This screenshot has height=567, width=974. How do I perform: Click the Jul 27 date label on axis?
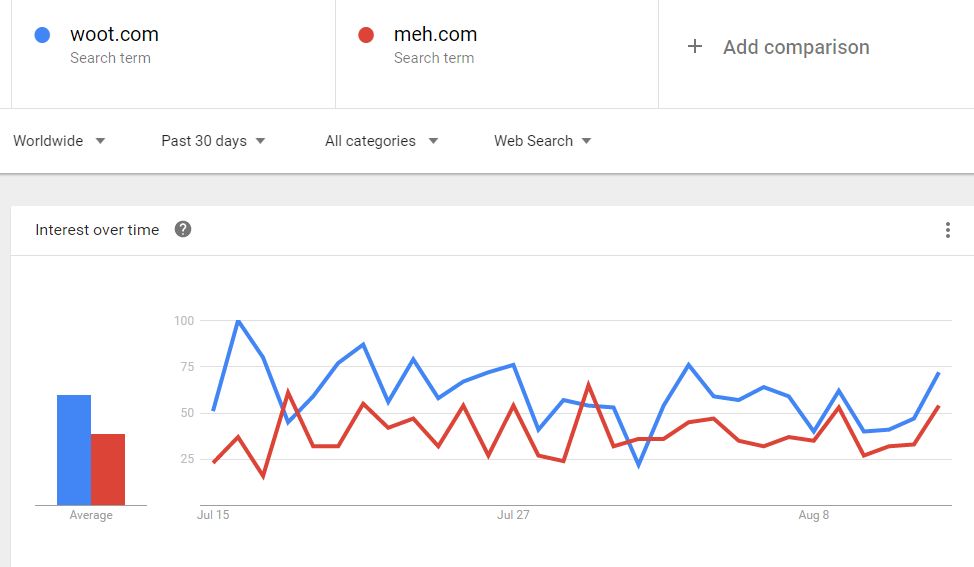point(513,515)
